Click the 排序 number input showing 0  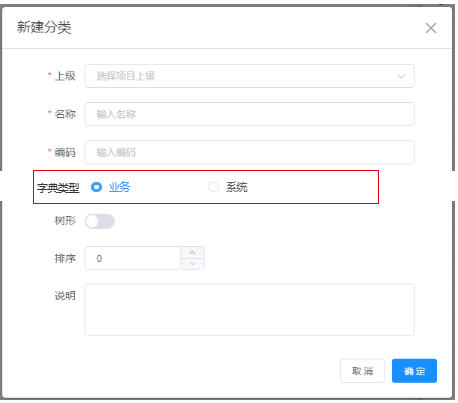click(x=133, y=258)
